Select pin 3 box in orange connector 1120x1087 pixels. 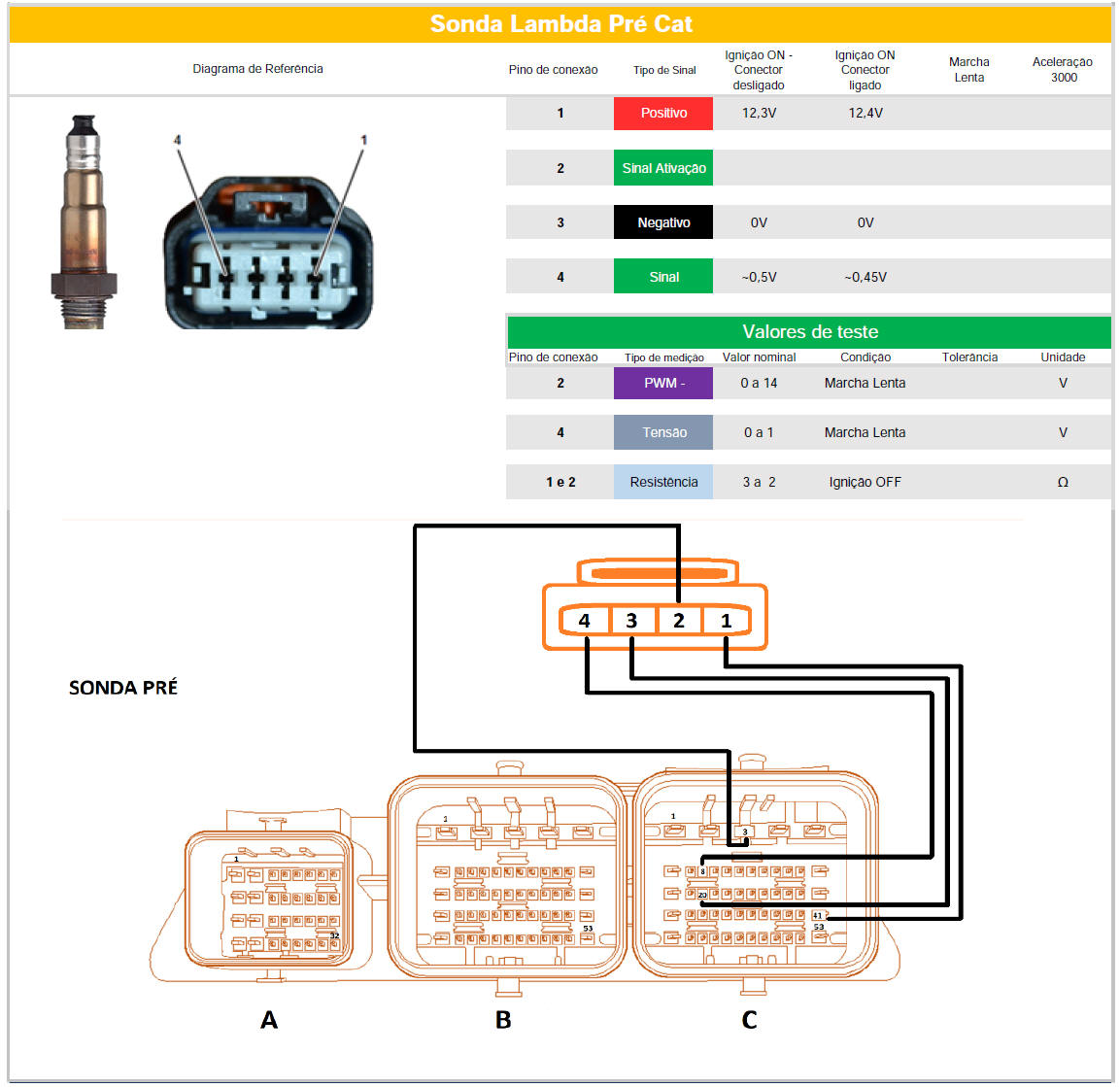tap(631, 621)
